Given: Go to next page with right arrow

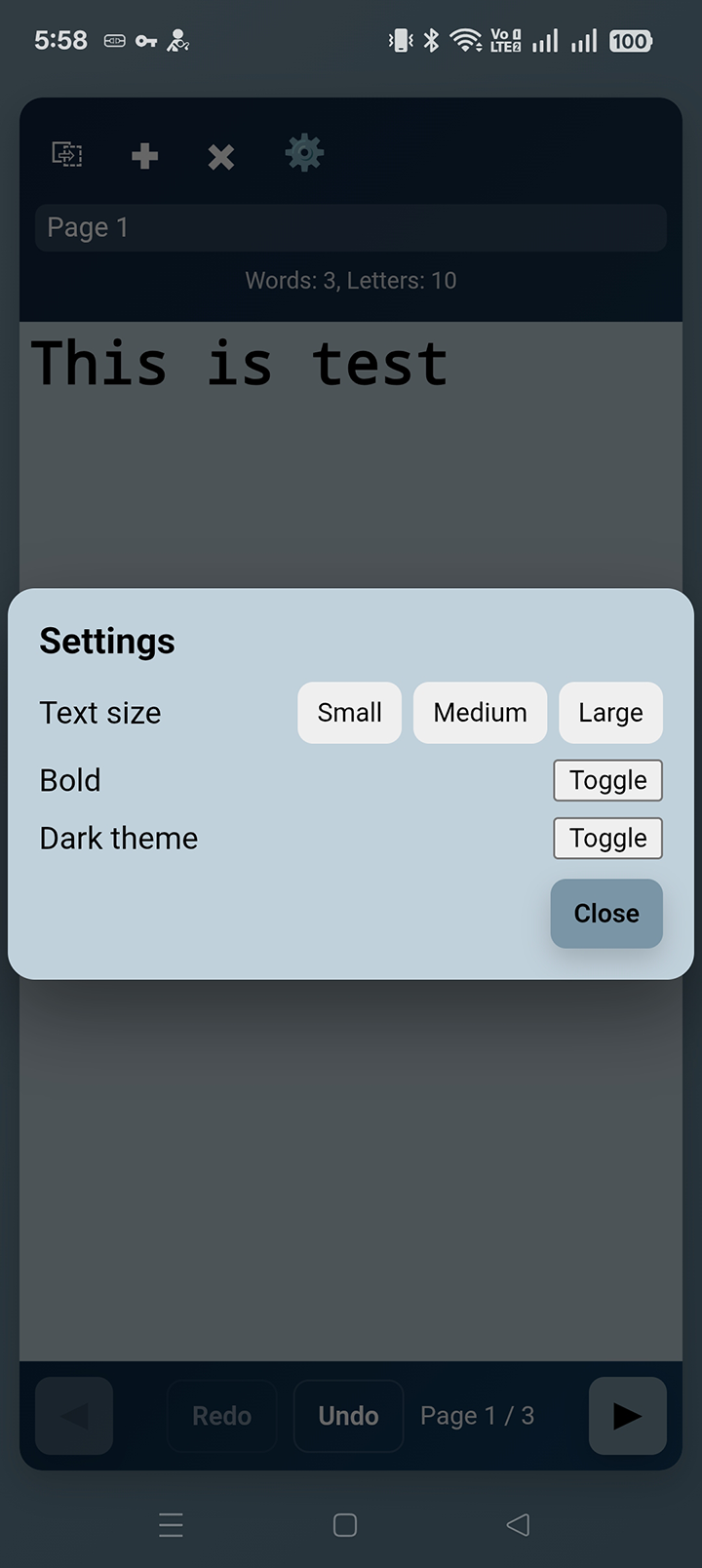Looking at the screenshot, I should 627,1415.
